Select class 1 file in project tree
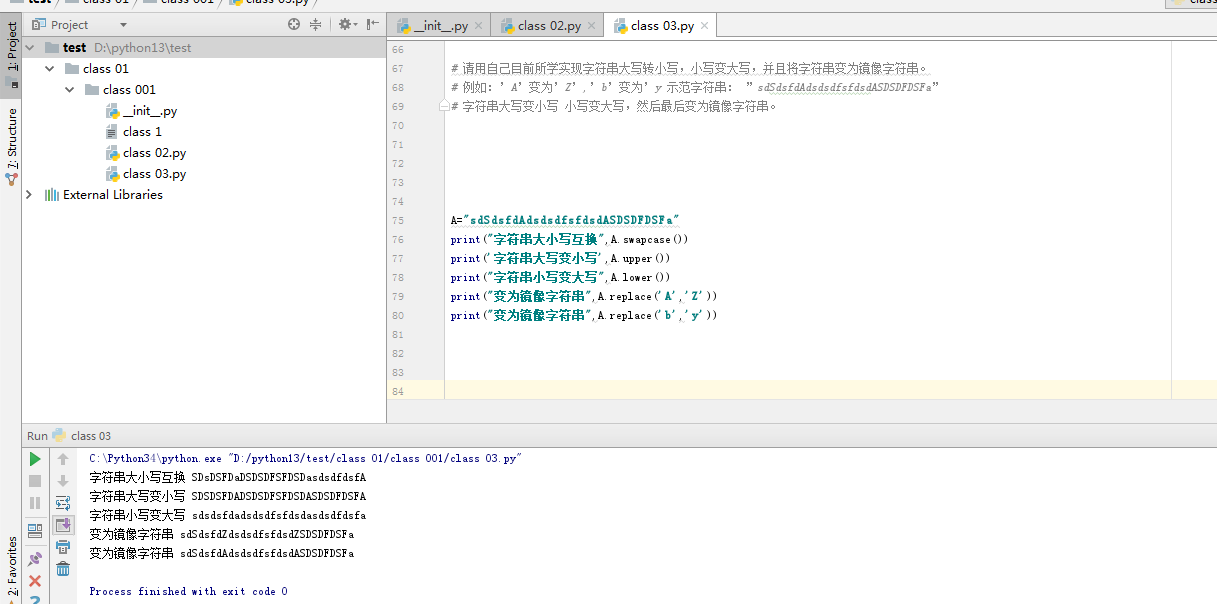The height and width of the screenshot is (604, 1217). click(142, 132)
